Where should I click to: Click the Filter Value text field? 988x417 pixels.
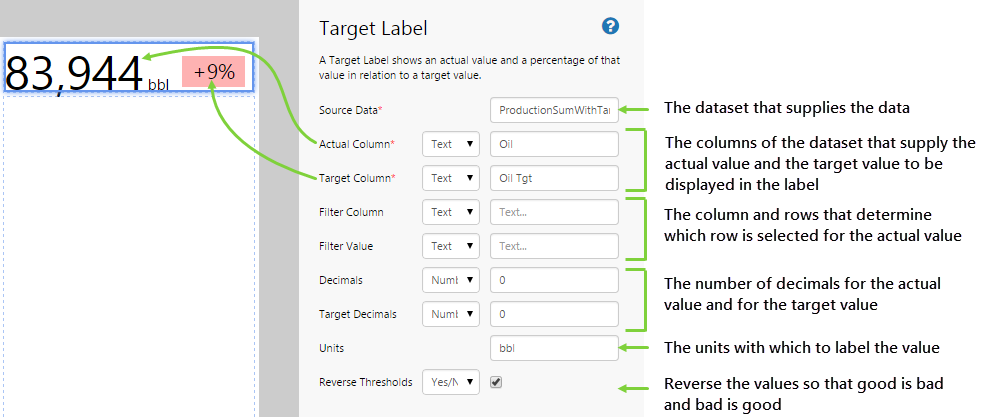tap(555, 246)
